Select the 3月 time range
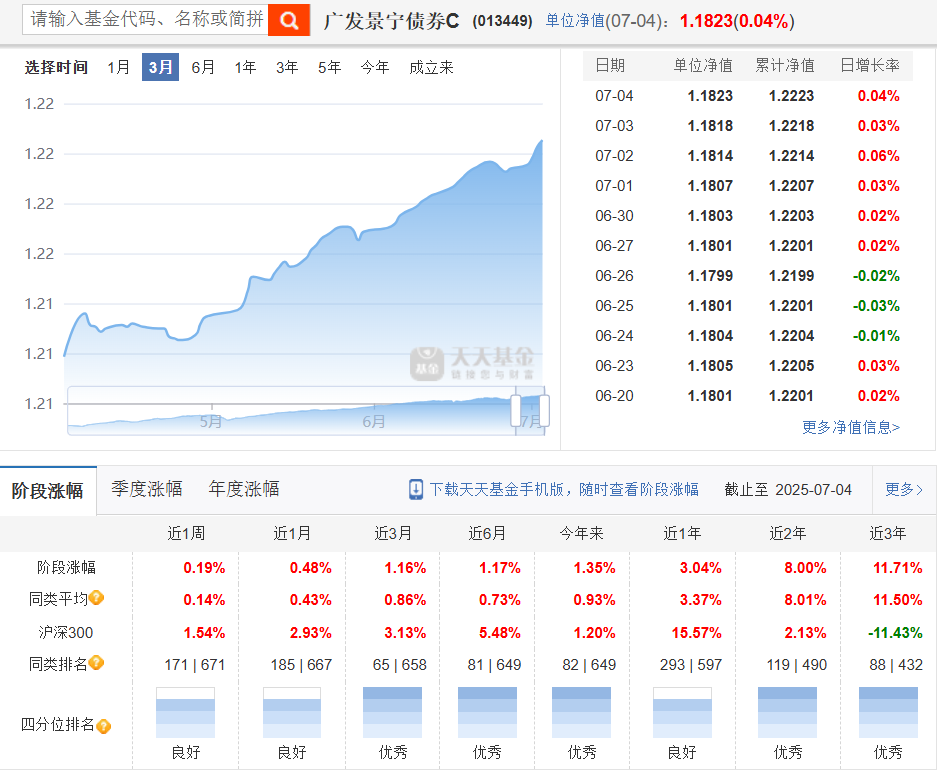The image size is (937, 776). (160, 67)
